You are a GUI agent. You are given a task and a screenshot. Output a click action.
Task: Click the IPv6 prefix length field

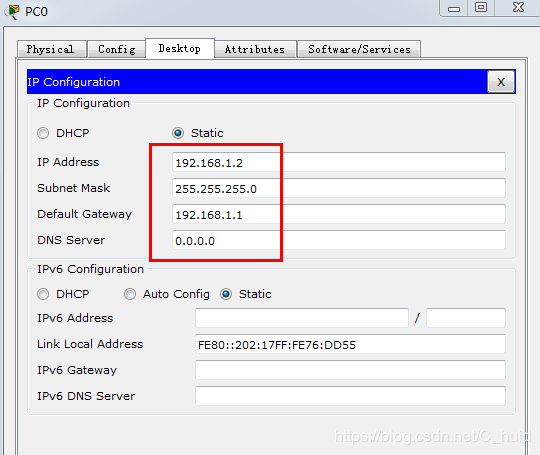click(x=466, y=318)
